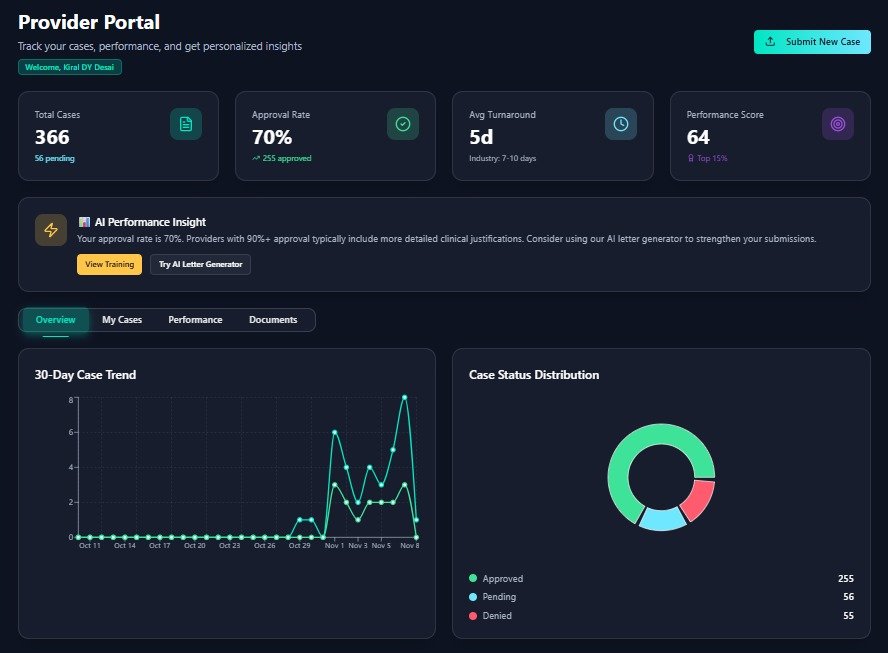Click the checkmark icon in Approval Rate card

pyautogui.click(x=403, y=124)
